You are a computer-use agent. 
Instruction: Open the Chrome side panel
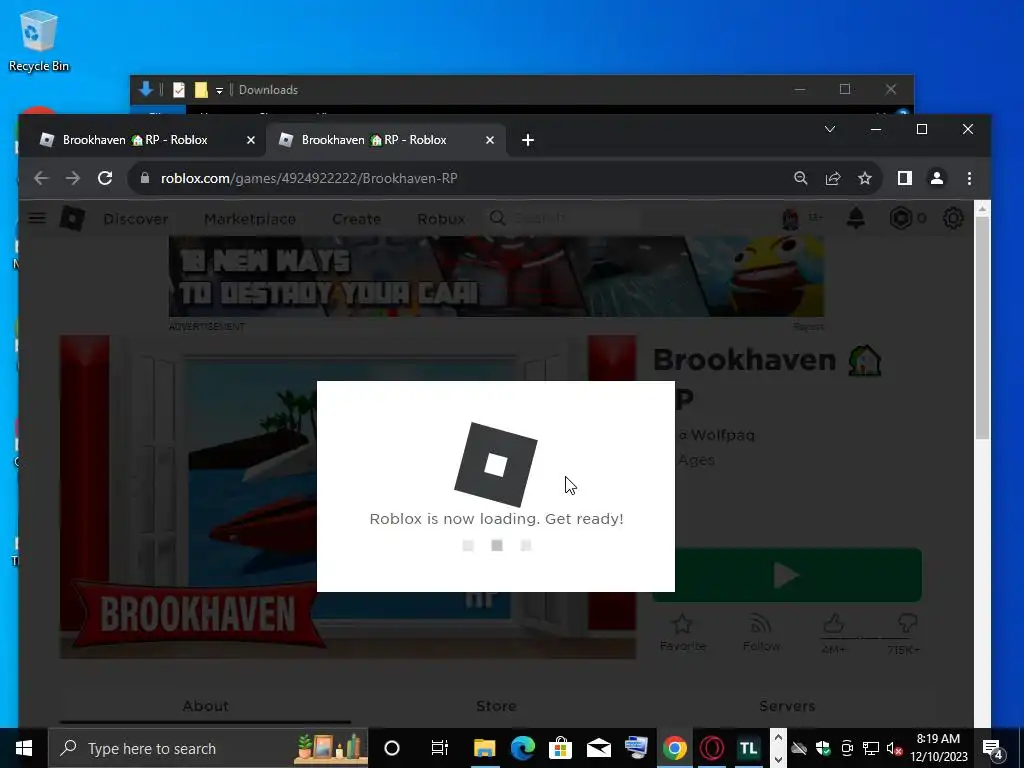(x=904, y=178)
